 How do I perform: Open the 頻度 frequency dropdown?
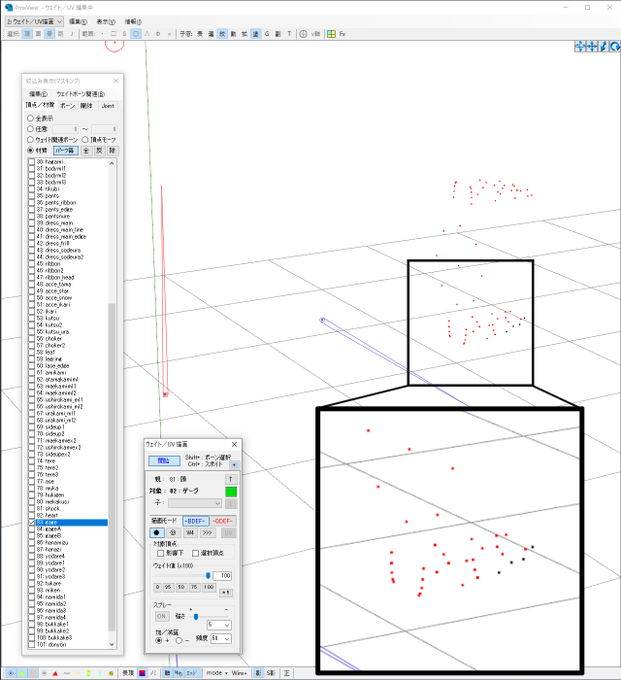[x=221, y=638]
